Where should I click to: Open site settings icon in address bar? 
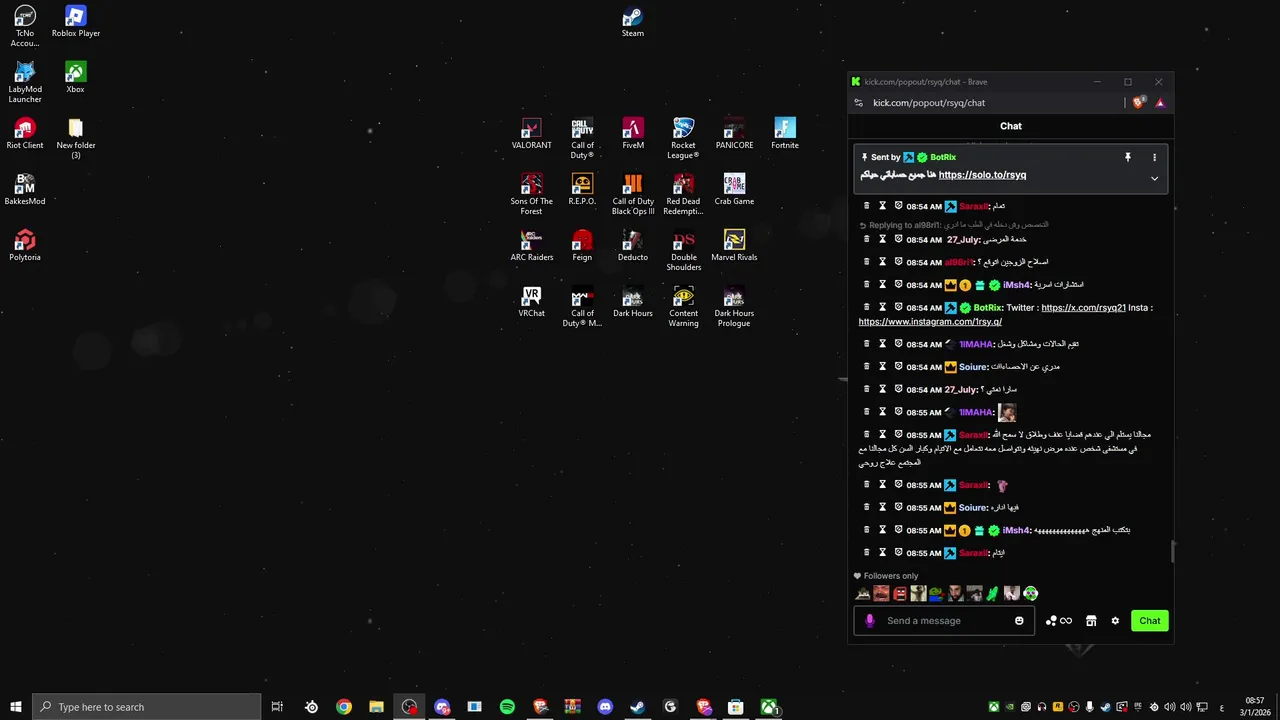pos(858,103)
